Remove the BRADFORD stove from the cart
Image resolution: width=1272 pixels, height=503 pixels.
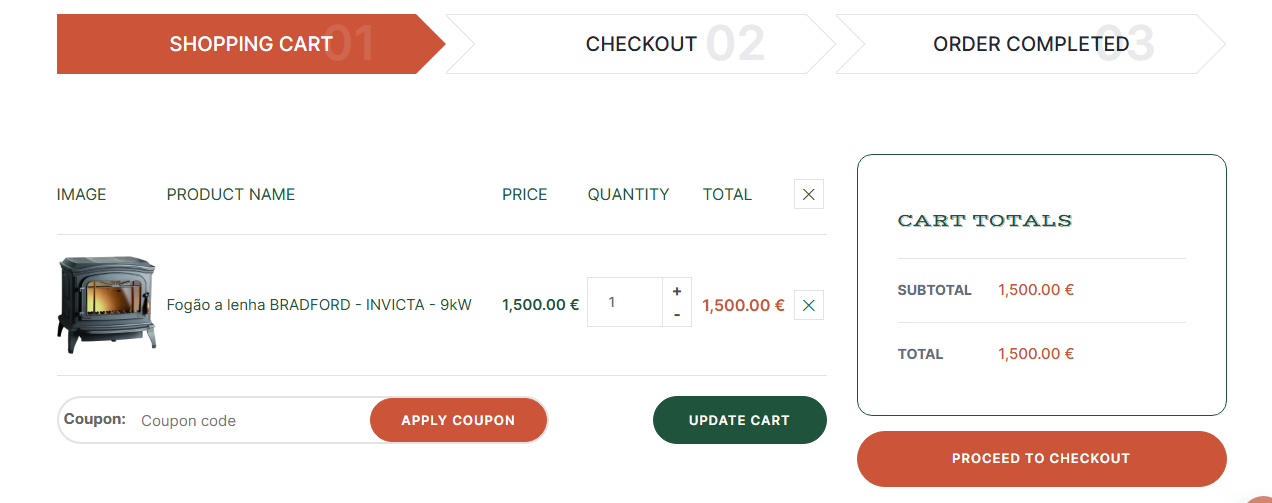(809, 305)
